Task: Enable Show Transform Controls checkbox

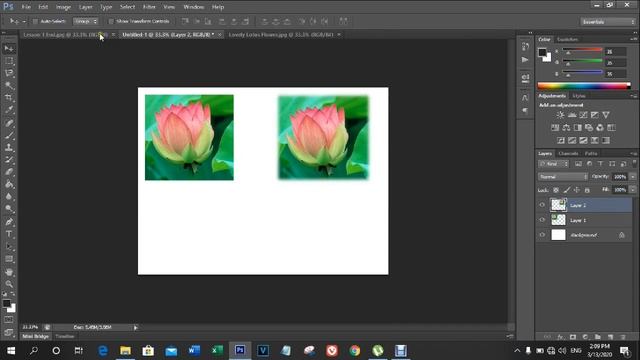Action: (x=111, y=21)
